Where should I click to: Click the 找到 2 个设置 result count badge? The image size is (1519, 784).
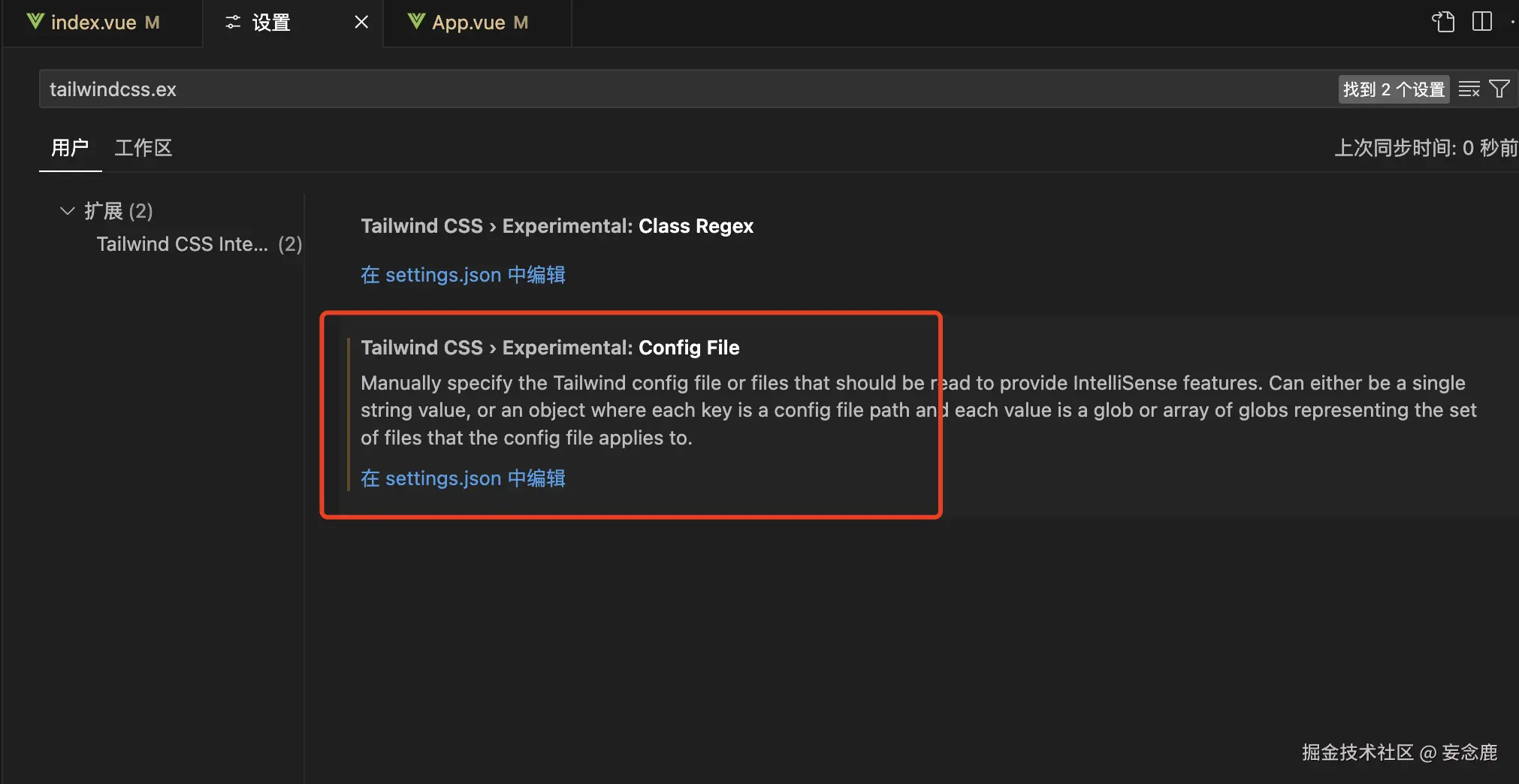(1394, 89)
